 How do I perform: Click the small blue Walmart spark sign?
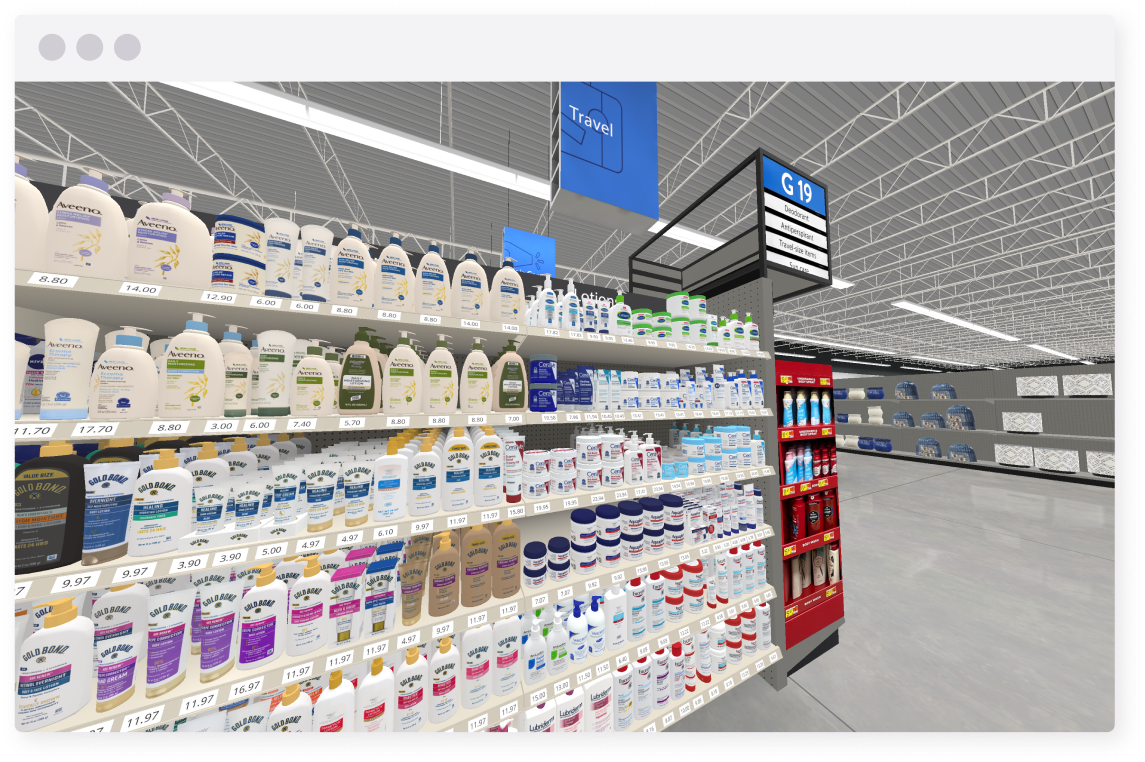click(528, 251)
